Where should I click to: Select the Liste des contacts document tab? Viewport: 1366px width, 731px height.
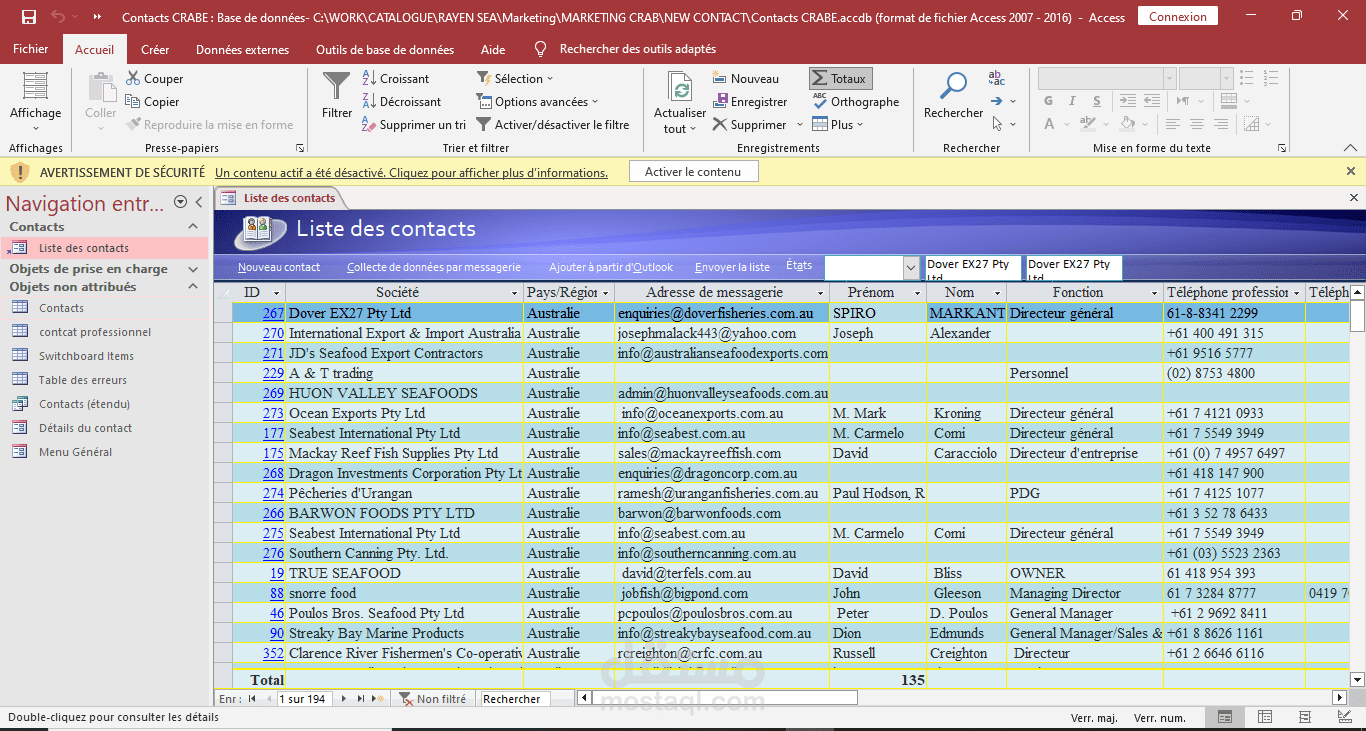(280, 198)
